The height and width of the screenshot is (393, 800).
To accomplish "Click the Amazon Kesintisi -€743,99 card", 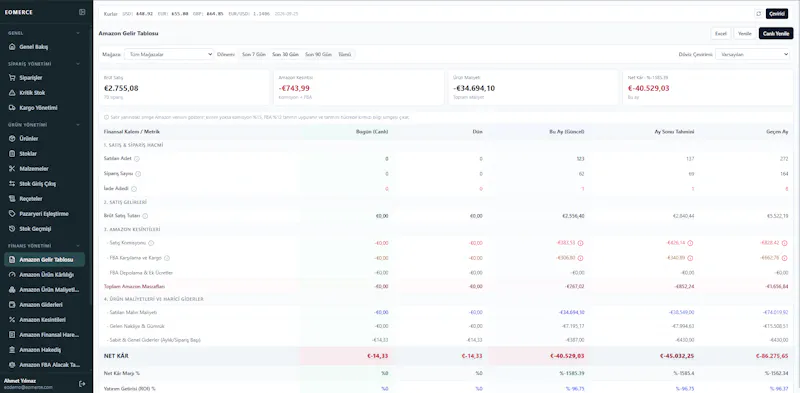I will pos(359,87).
